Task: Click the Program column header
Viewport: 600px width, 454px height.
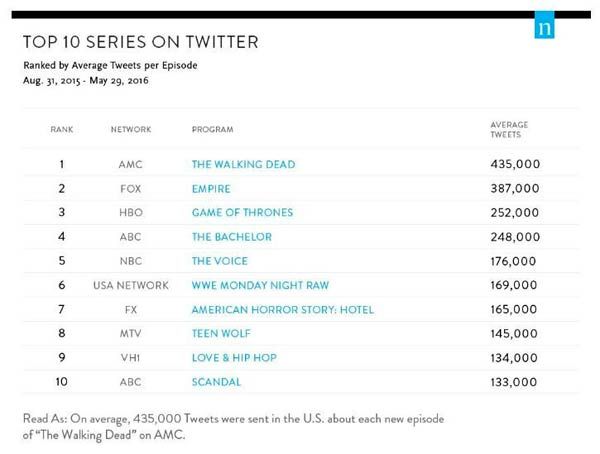Action: point(212,131)
